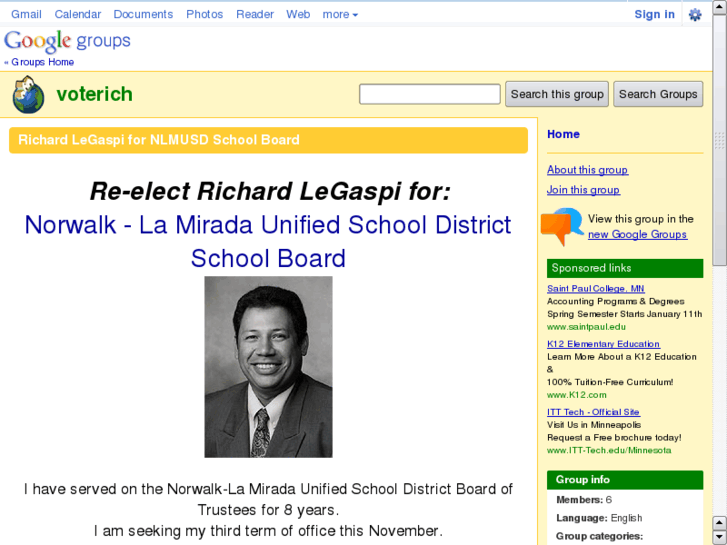The width and height of the screenshot is (727, 545).
Task: Click the vertical scrollbar thumb
Action: 720,139
